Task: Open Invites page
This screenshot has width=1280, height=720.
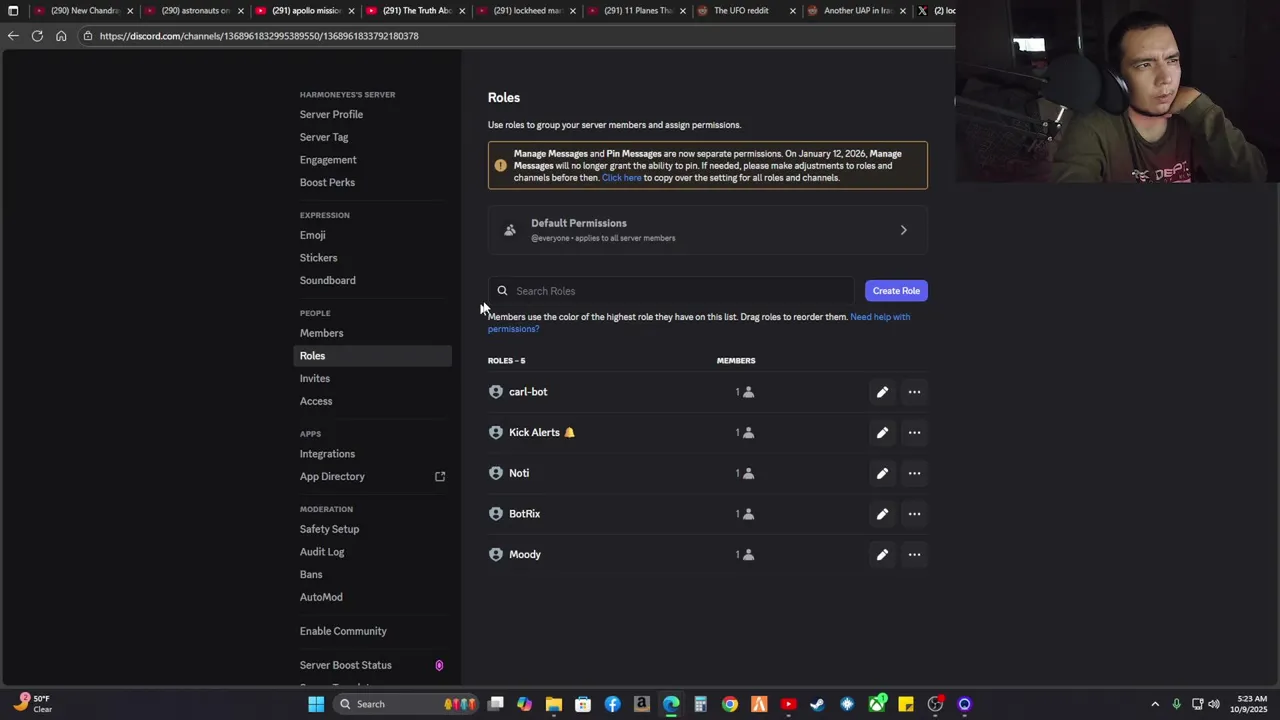Action: pos(314,379)
